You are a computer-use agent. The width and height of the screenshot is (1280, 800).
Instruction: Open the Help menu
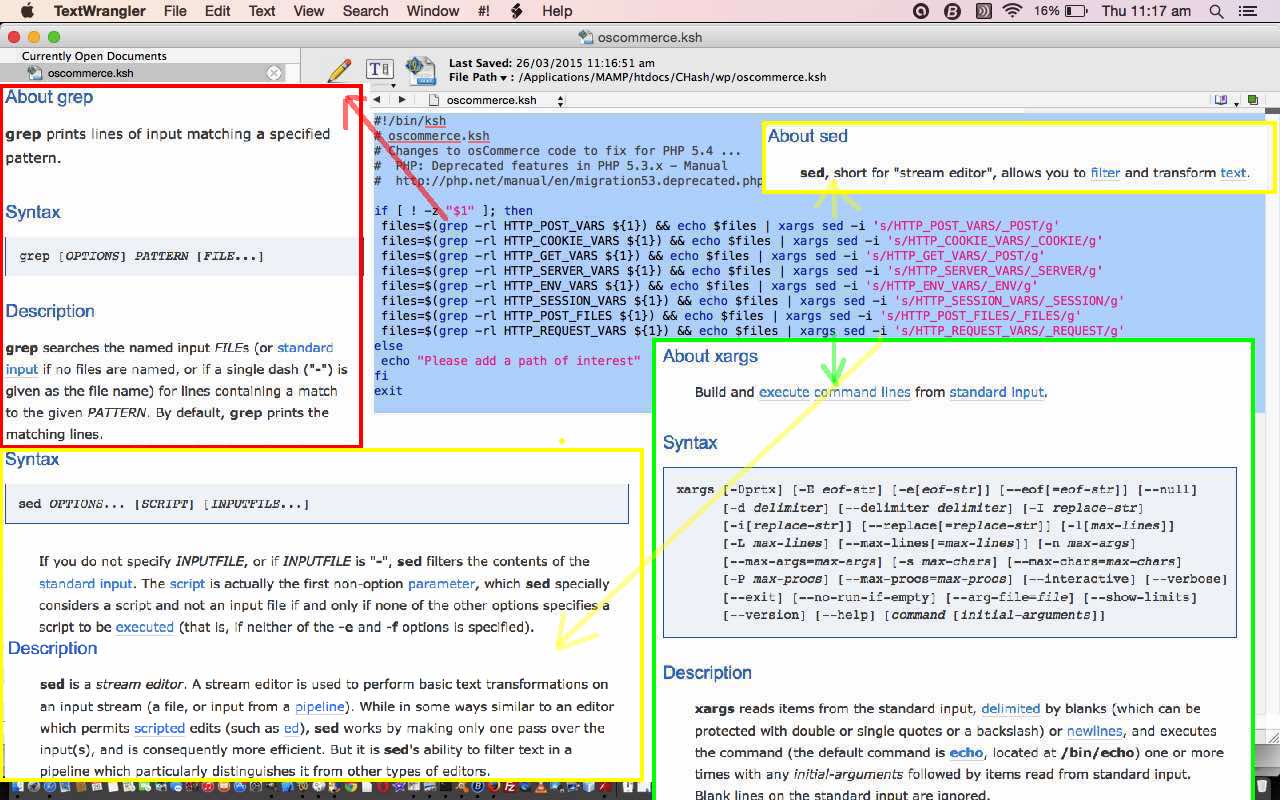click(x=557, y=11)
